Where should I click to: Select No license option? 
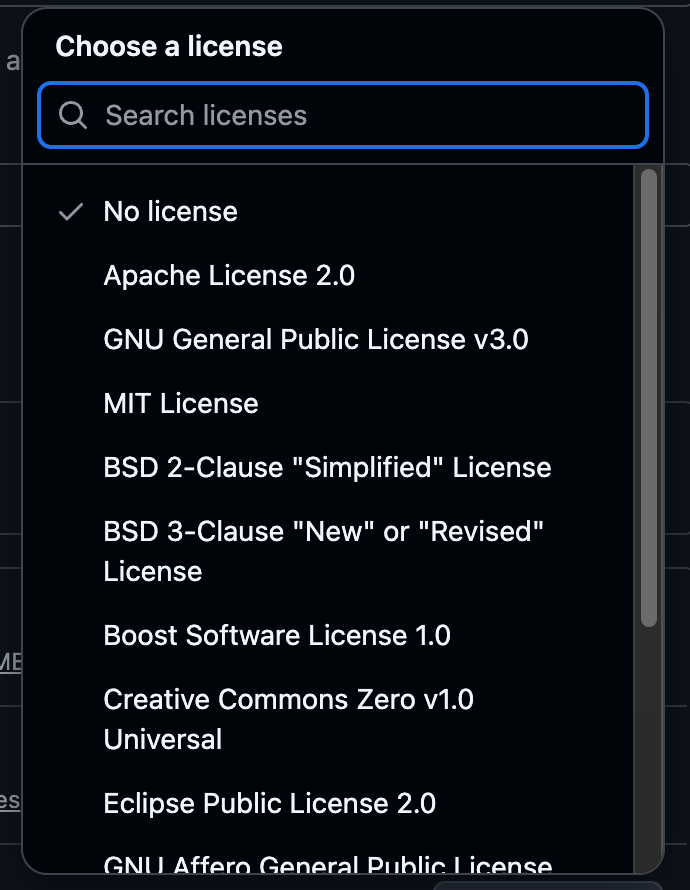point(328,212)
